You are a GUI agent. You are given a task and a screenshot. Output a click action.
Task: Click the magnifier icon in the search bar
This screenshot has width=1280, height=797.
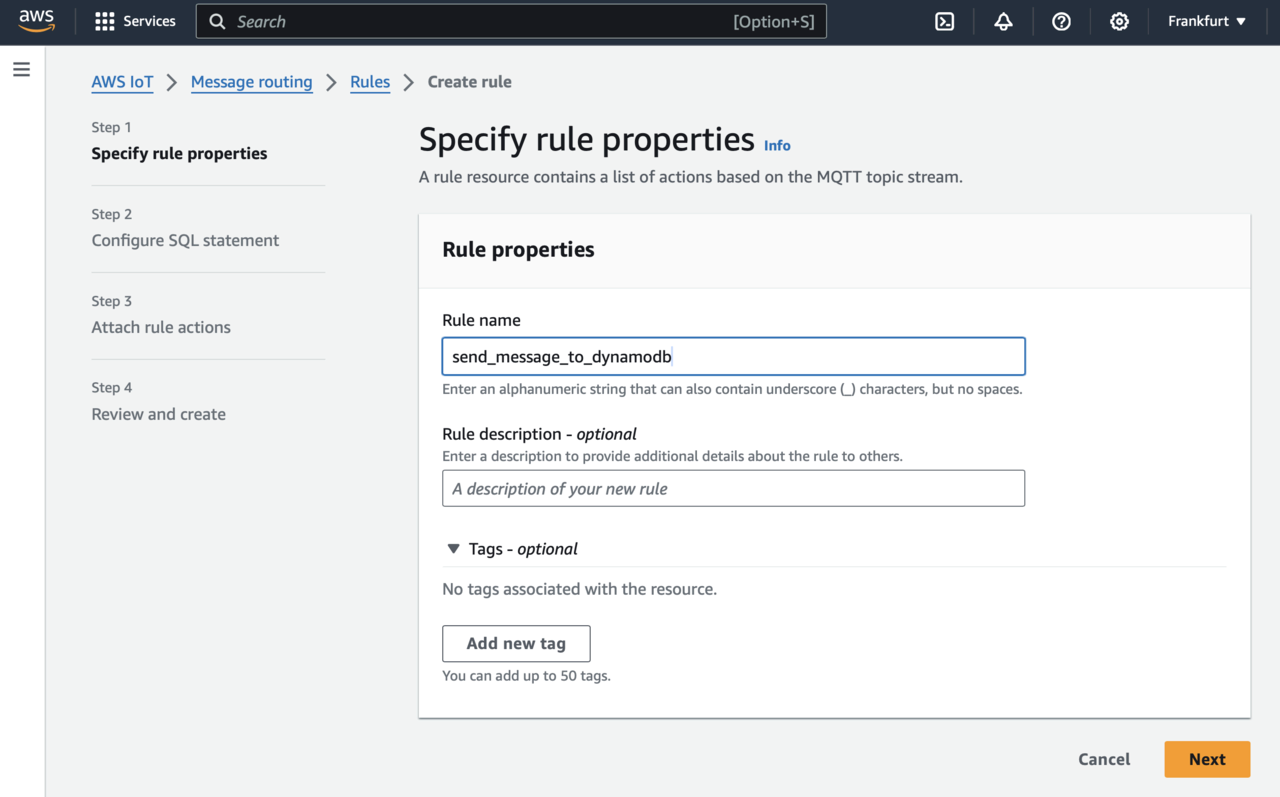pos(217,21)
